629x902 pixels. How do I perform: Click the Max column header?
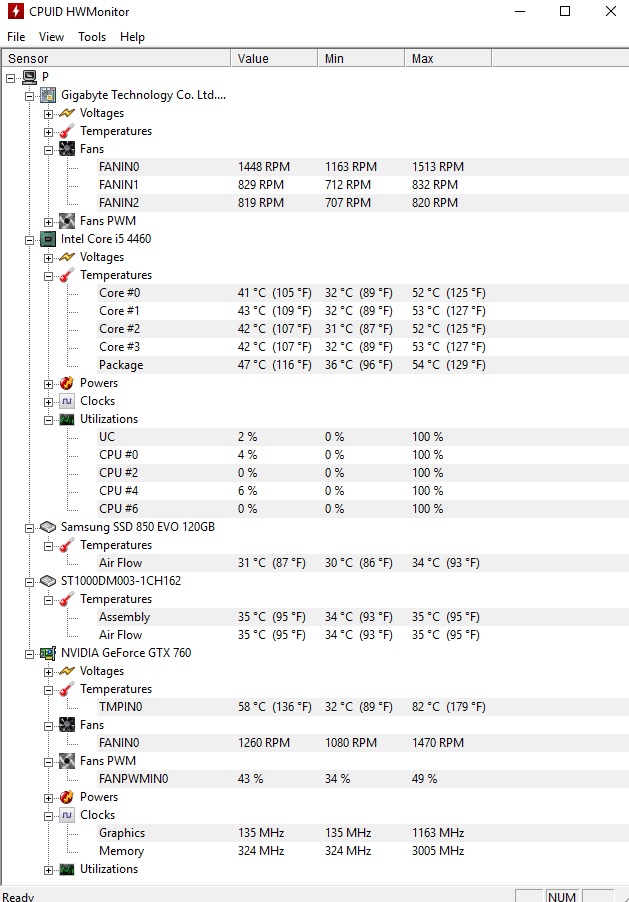422,59
